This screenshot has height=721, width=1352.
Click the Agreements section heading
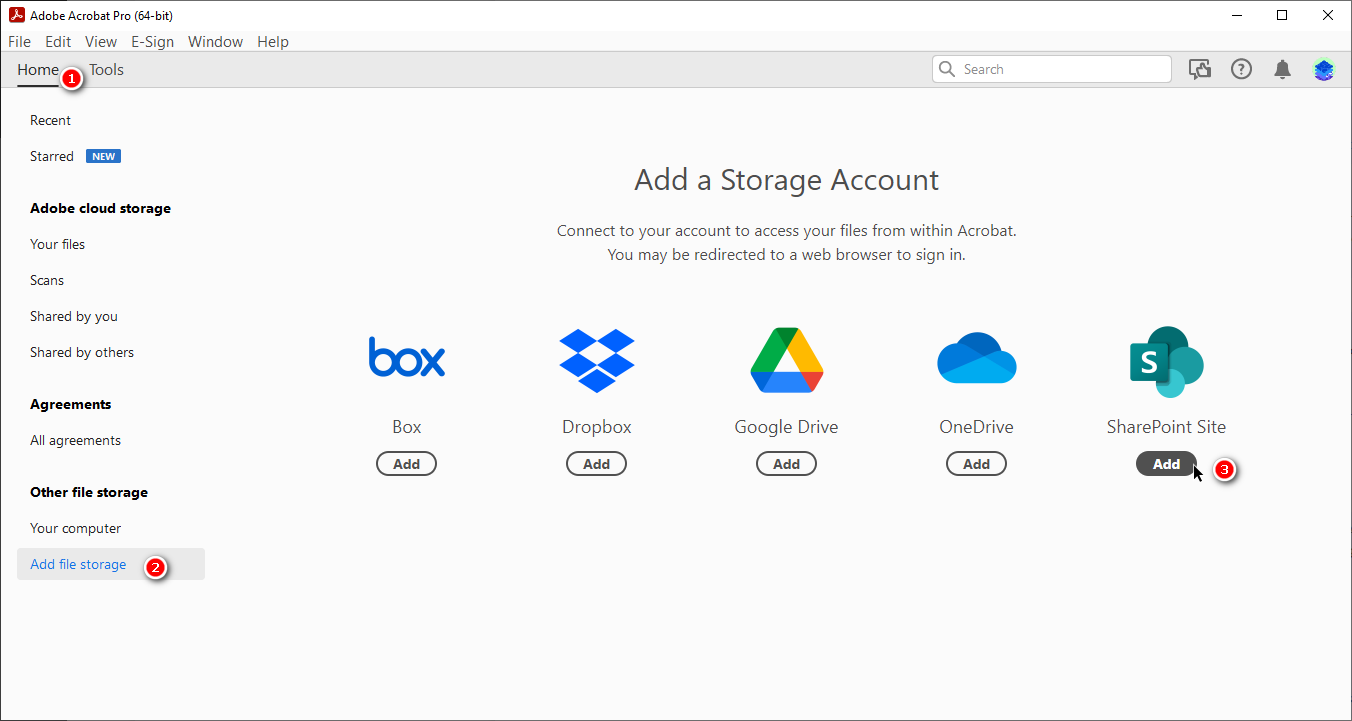coord(71,404)
